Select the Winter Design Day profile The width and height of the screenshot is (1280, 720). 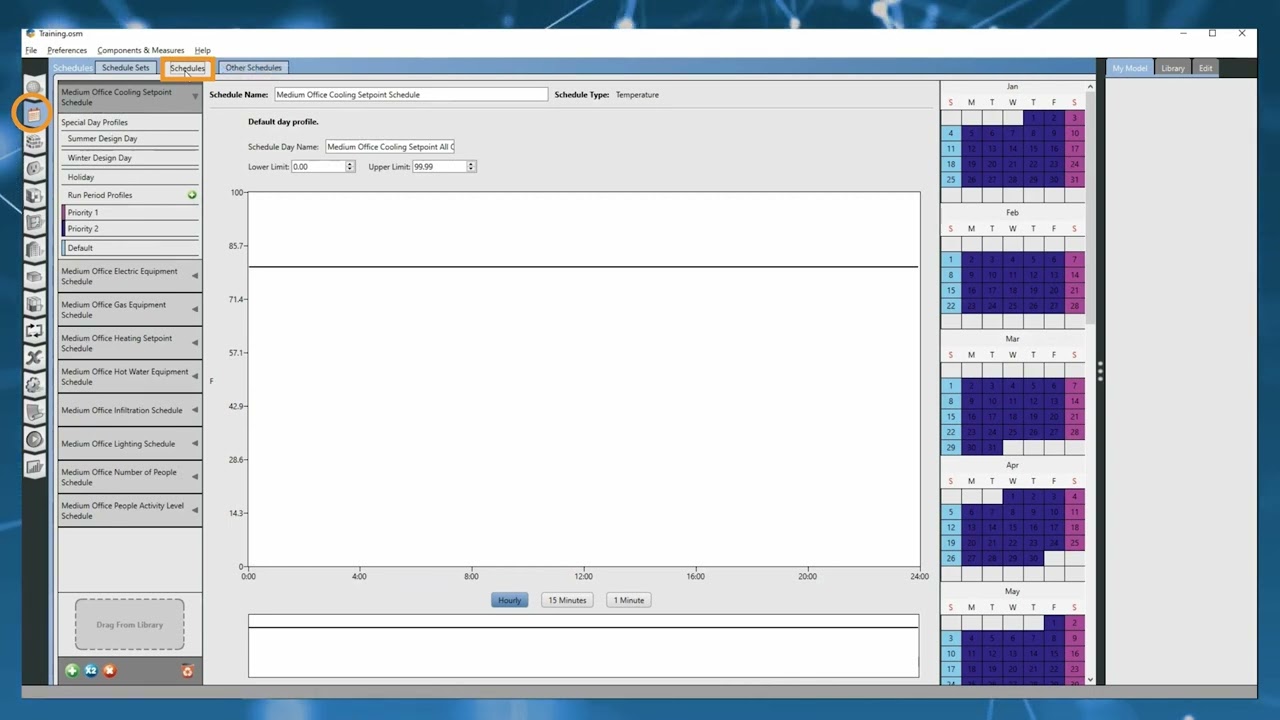coord(130,158)
